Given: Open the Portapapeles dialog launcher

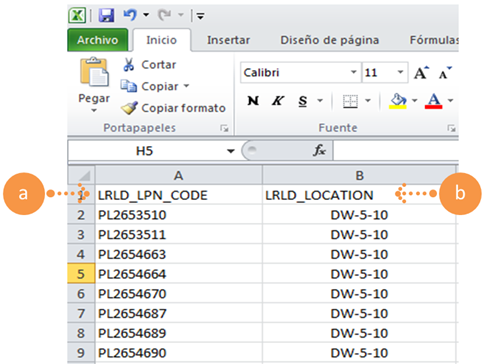Looking at the screenshot, I should click(224, 128).
